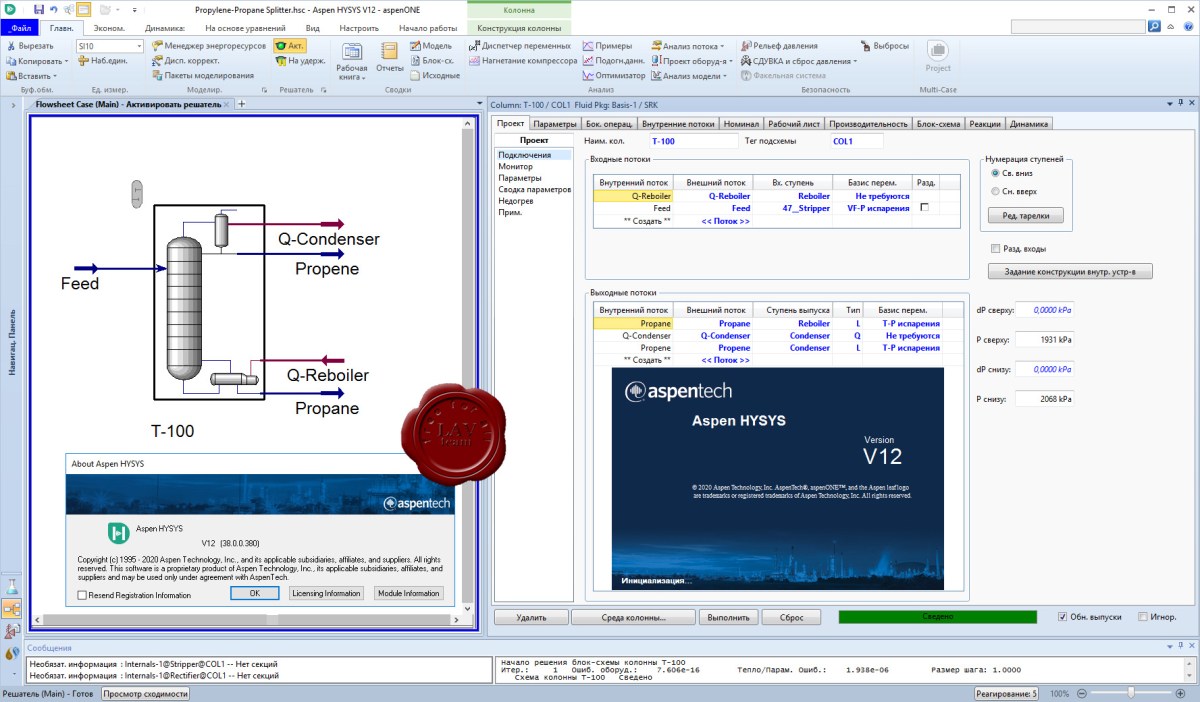Open the Выбросы emissions tool

click(x=885, y=46)
